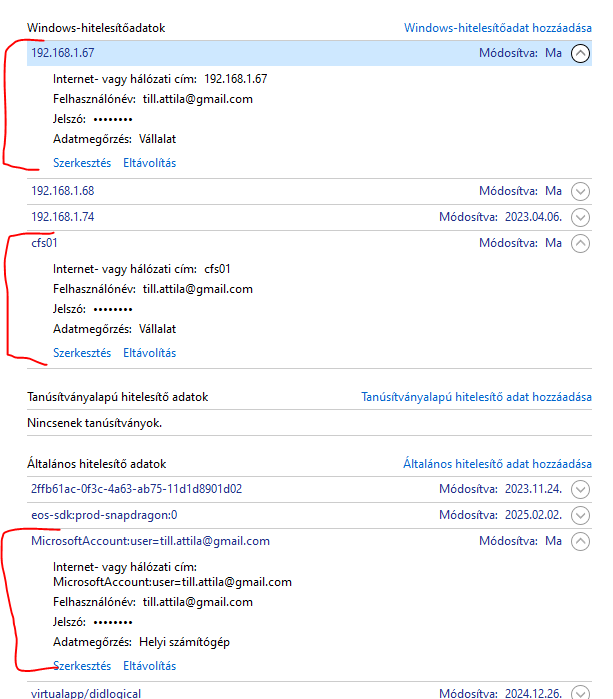Select the 192.168.1.68 credential row title
Viewport: 613px width, 699px height.
63,191
